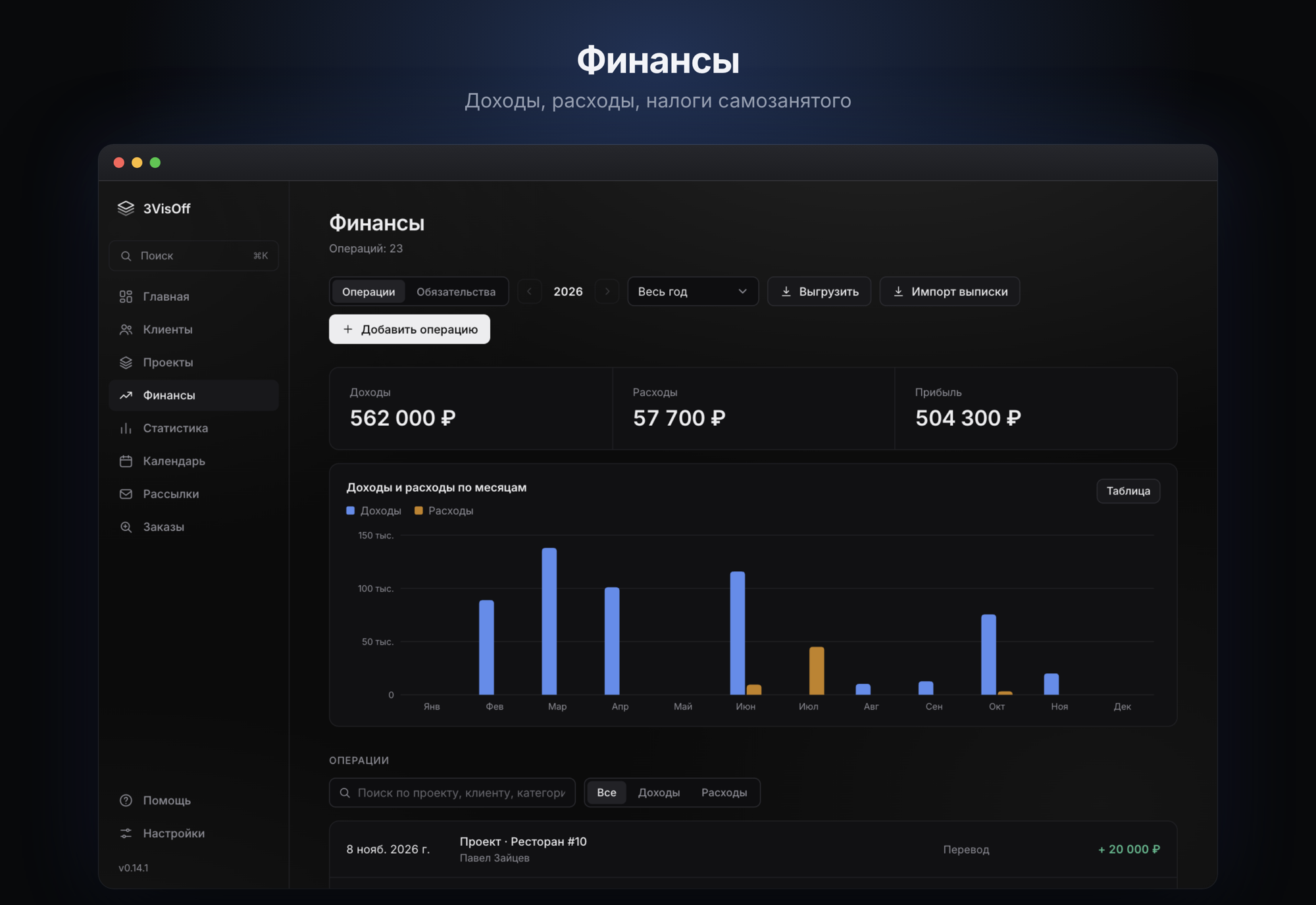Click the Добавить операцию button
The width and height of the screenshot is (1316, 905).
[x=409, y=329]
